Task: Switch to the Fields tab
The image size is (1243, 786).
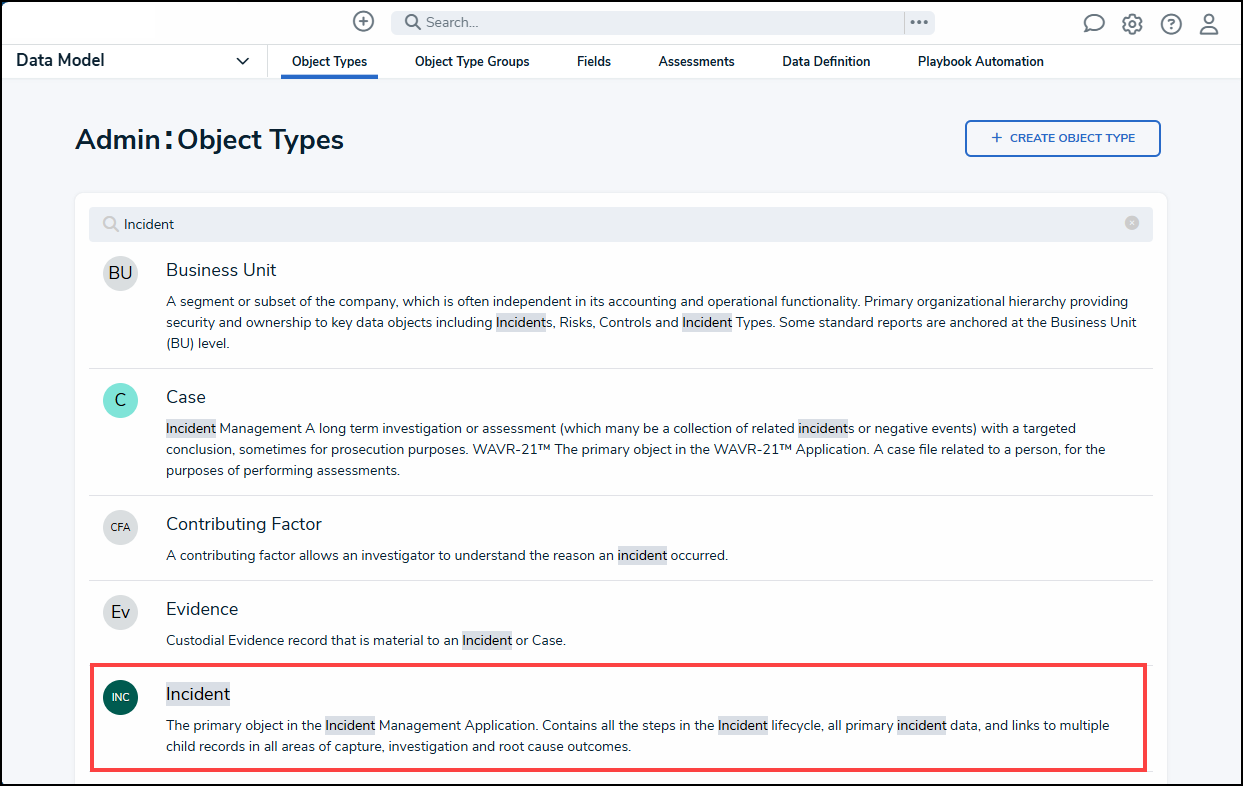Action: (593, 61)
